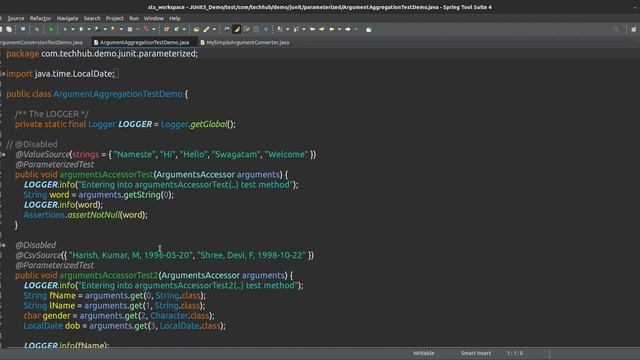Click file icon on MySimpleArgumentConverter.java tab
The width and height of the screenshot is (640, 360).
202,42
